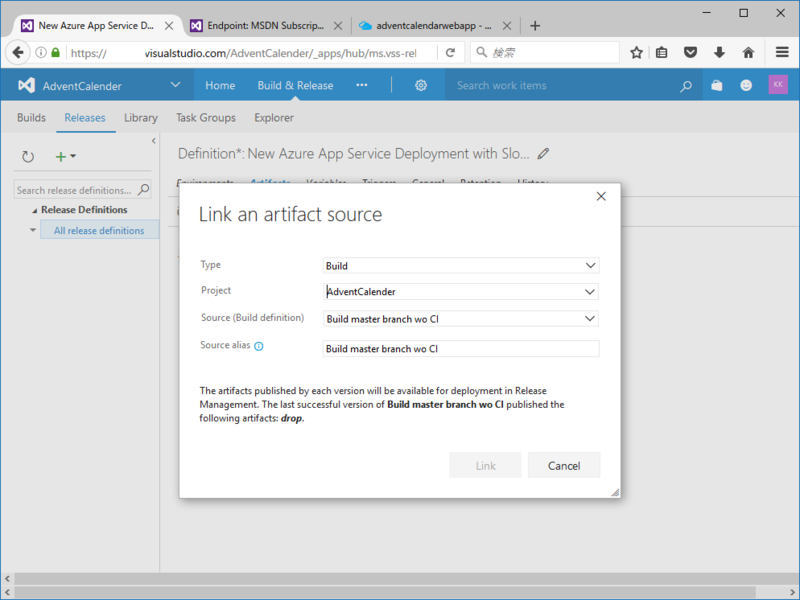Click the browser back arrow
Screen dimensions: 800x600
click(x=18, y=52)
